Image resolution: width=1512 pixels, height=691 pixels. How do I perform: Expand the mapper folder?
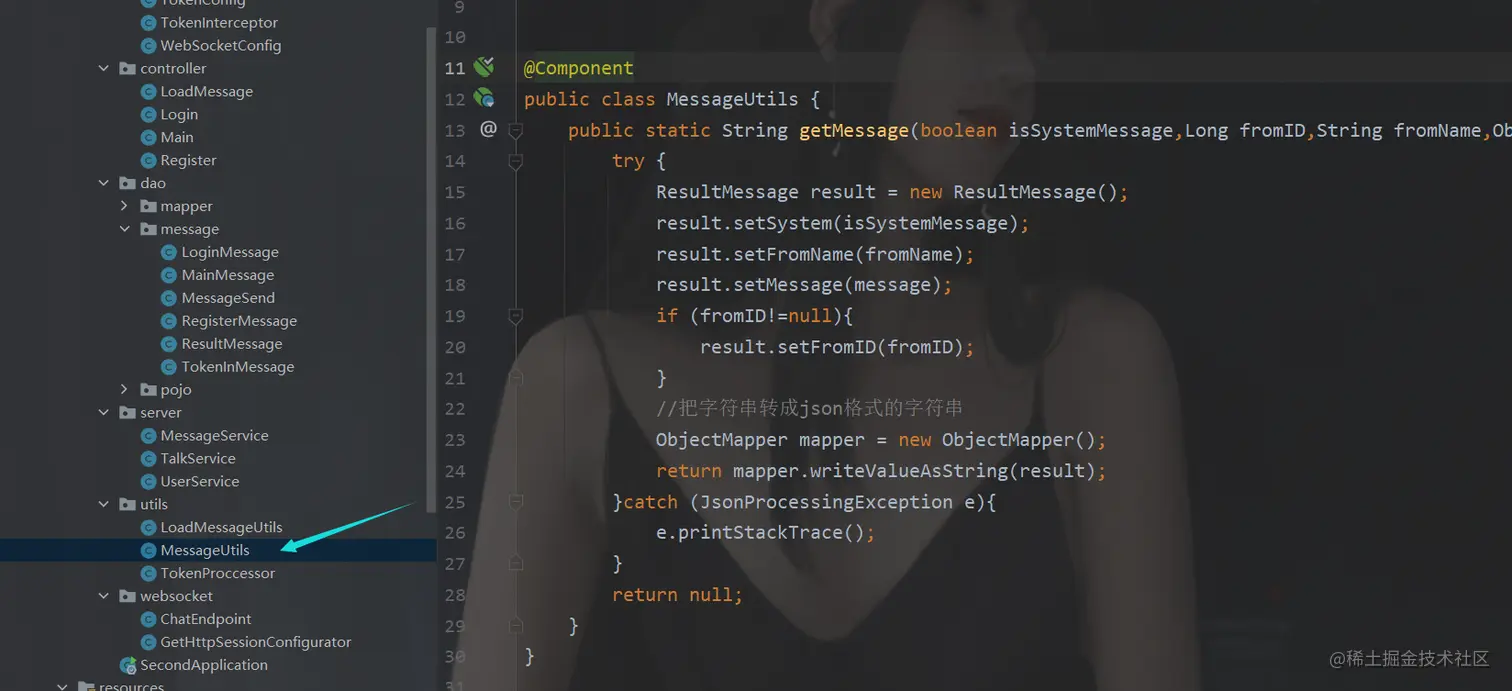[124, 206]
